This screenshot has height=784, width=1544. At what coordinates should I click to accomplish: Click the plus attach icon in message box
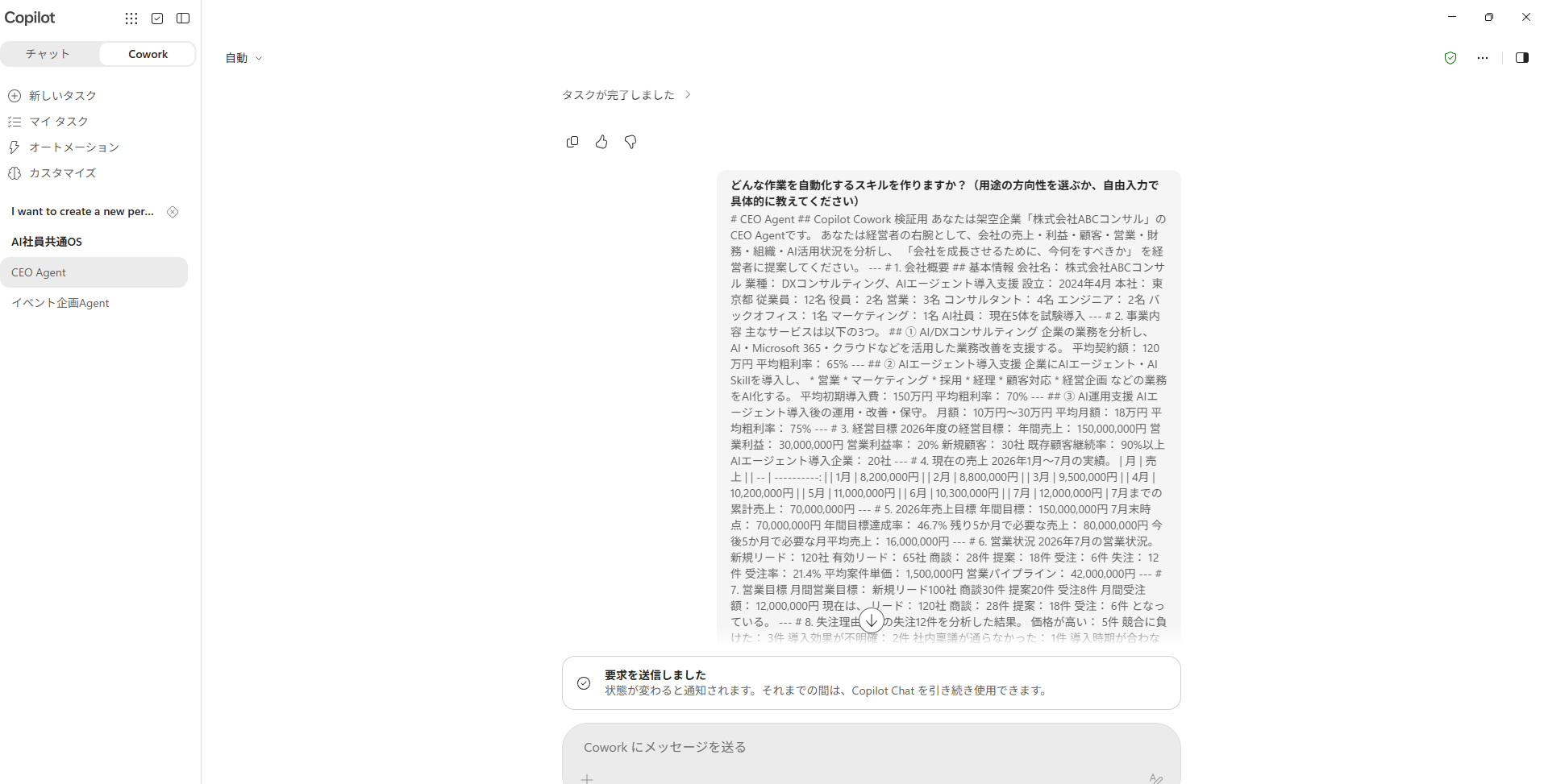pyautogui.click(x=587, y=778)
